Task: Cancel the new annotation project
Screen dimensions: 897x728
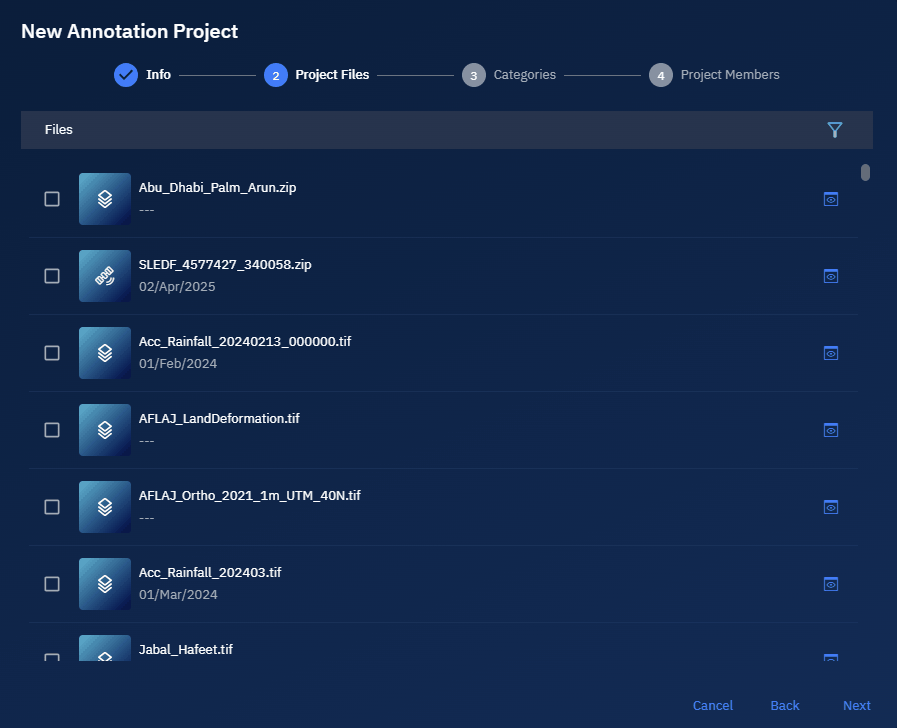Action: 712,706
